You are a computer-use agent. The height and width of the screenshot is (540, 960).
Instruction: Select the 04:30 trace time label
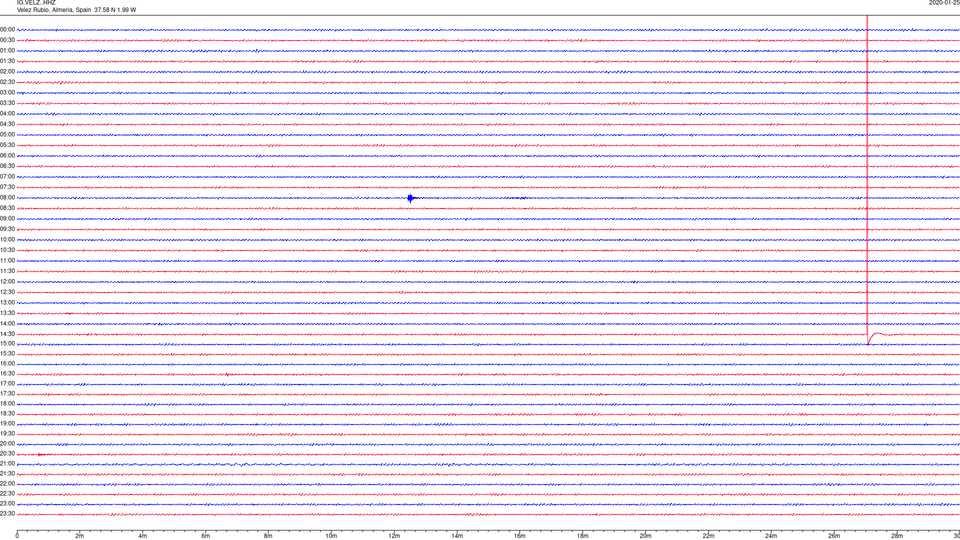7,124
